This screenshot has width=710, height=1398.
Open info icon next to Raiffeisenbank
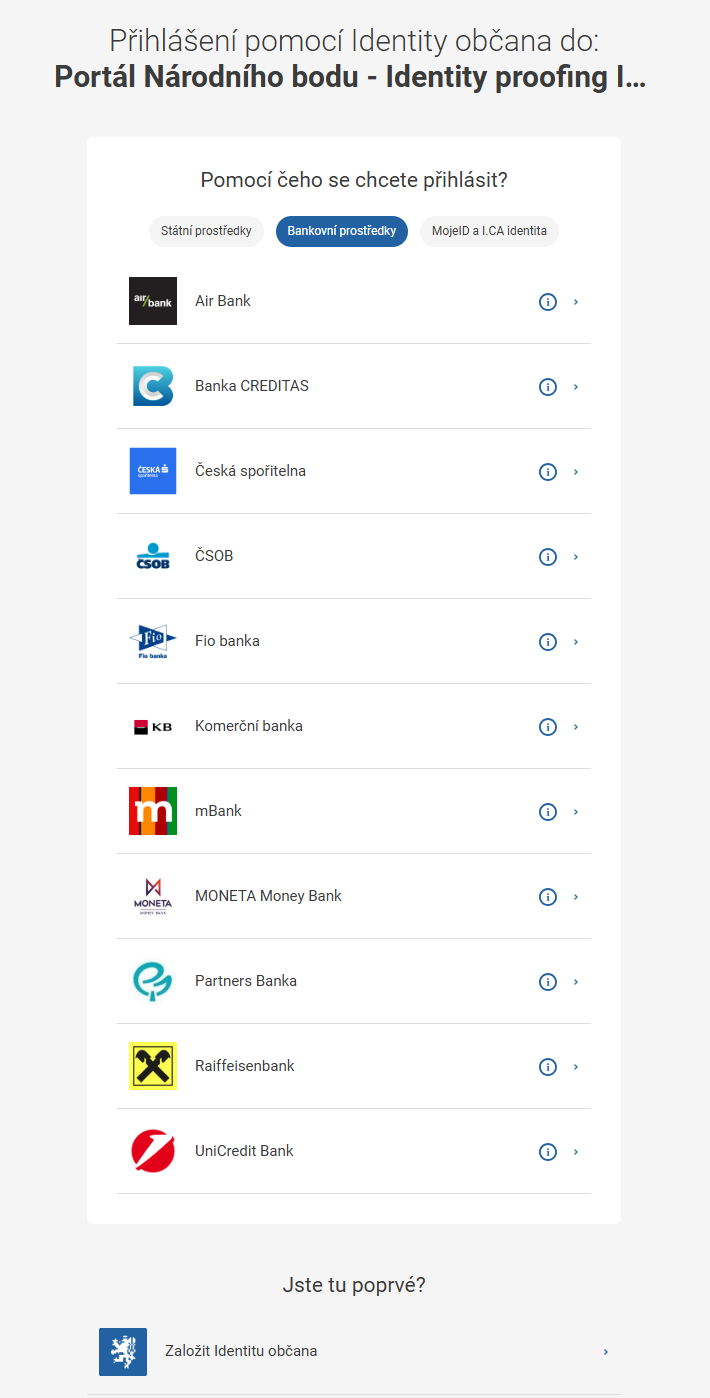pyautogui.click(x=547, y=1066)
